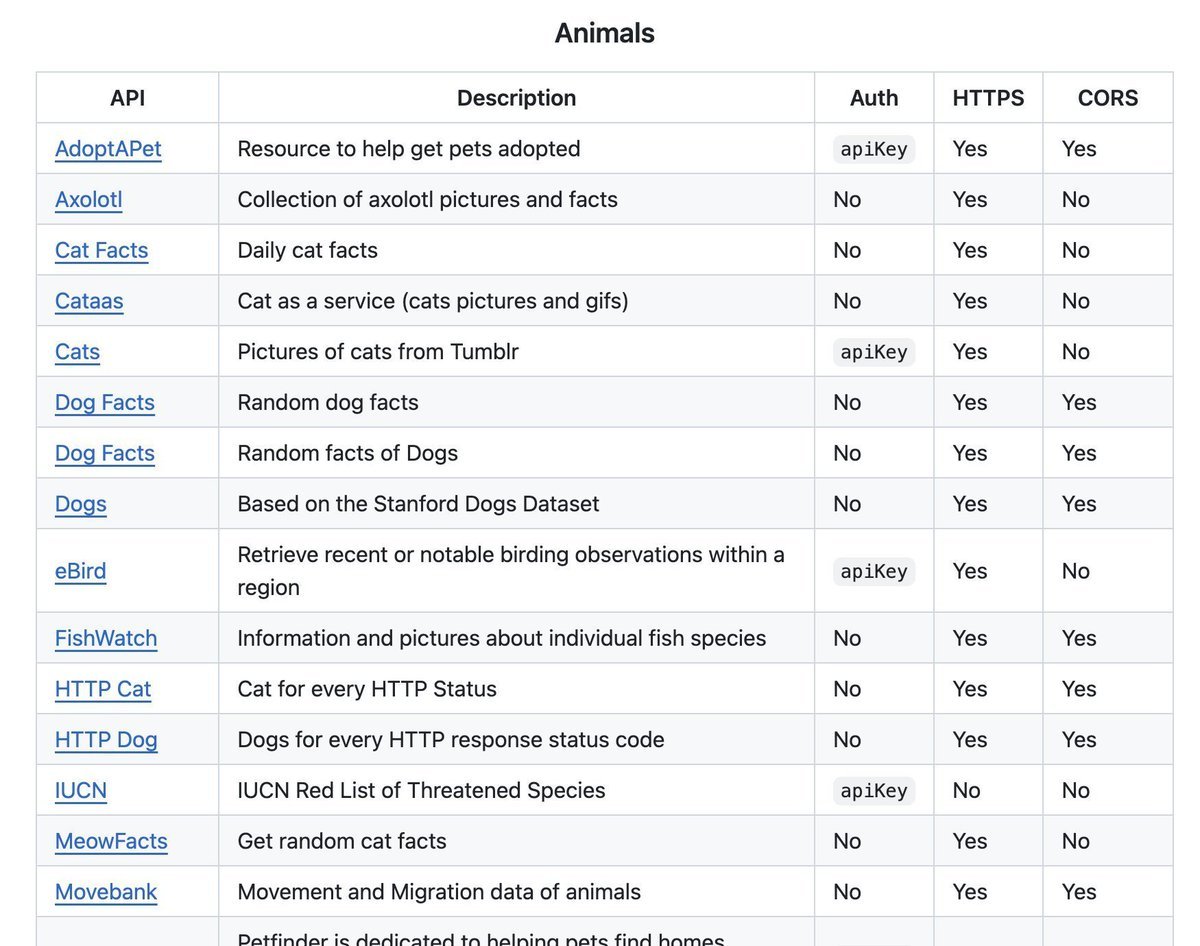This screenshot has height=946, width=1200.
Task: Click the Animals section heading
Action: pyautogui.click(x=605, y=33)
